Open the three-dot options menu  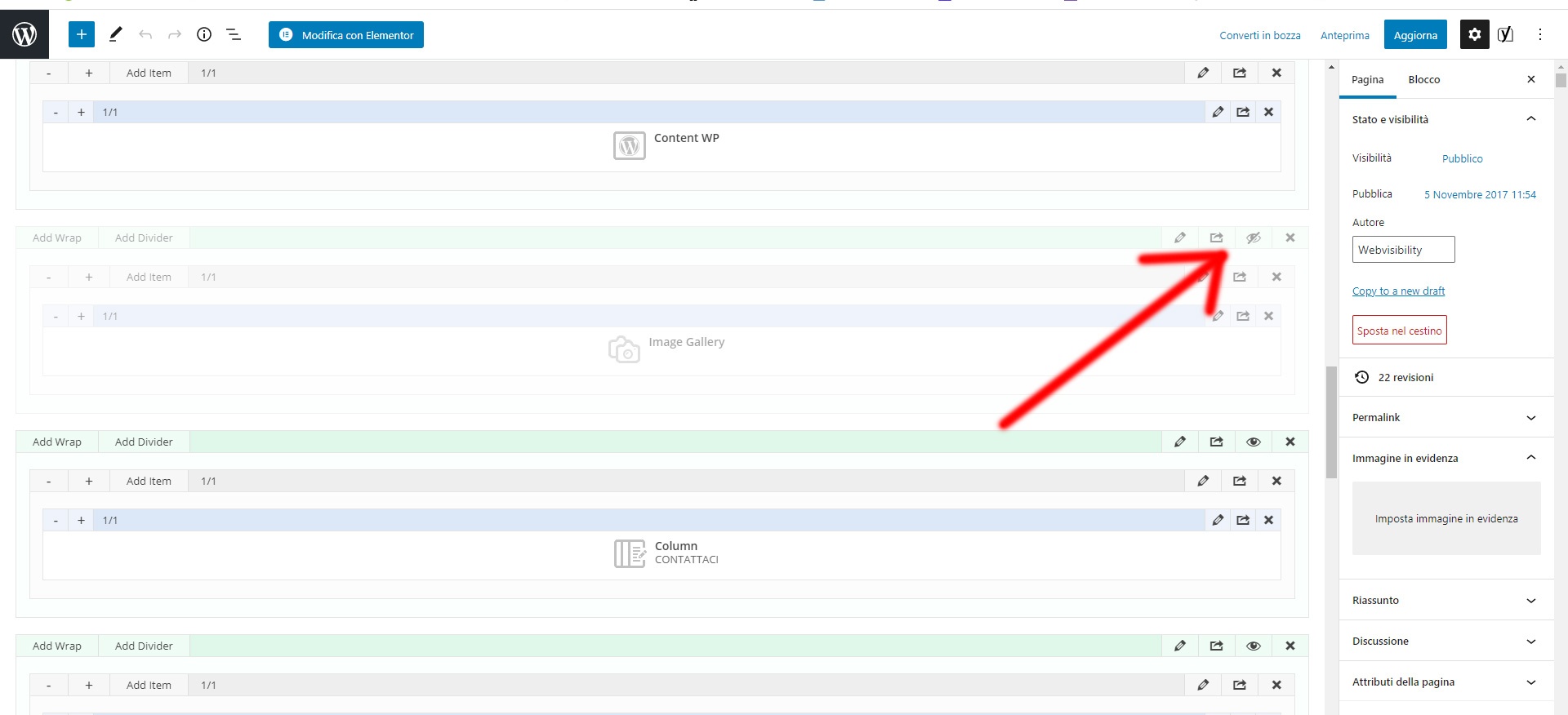pos(1540,34)
